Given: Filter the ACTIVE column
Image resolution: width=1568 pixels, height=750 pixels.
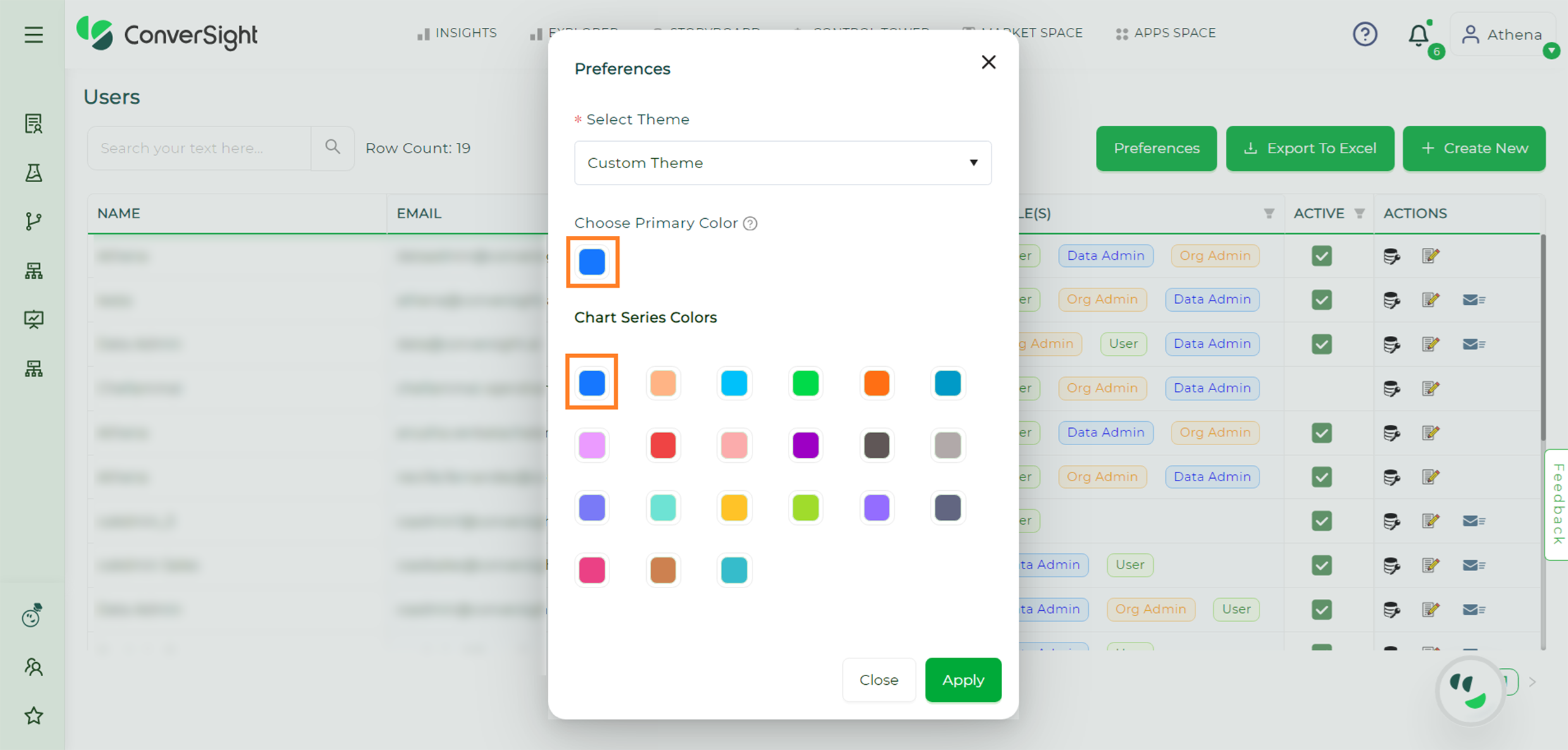Looking at the screenshot, I should (1359, 214).
